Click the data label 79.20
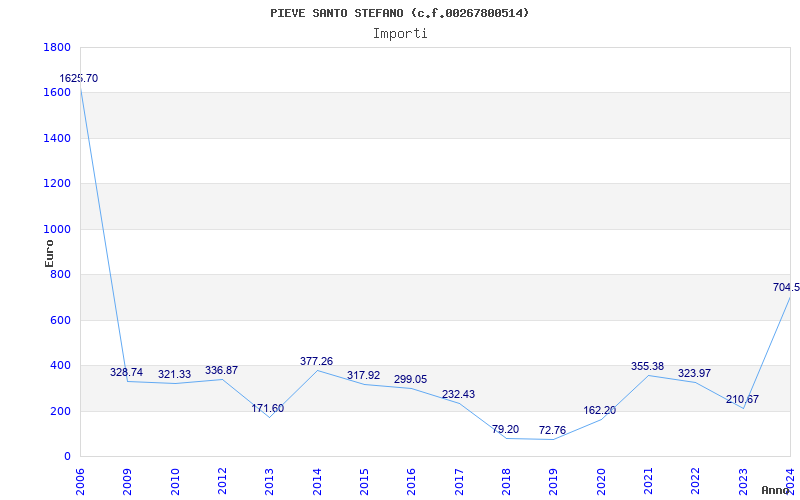The image size is (800, 500). pos(506,430)
